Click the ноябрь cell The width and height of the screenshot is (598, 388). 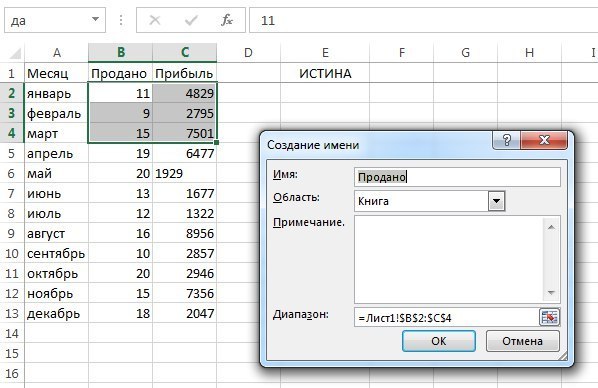(56, 293)
